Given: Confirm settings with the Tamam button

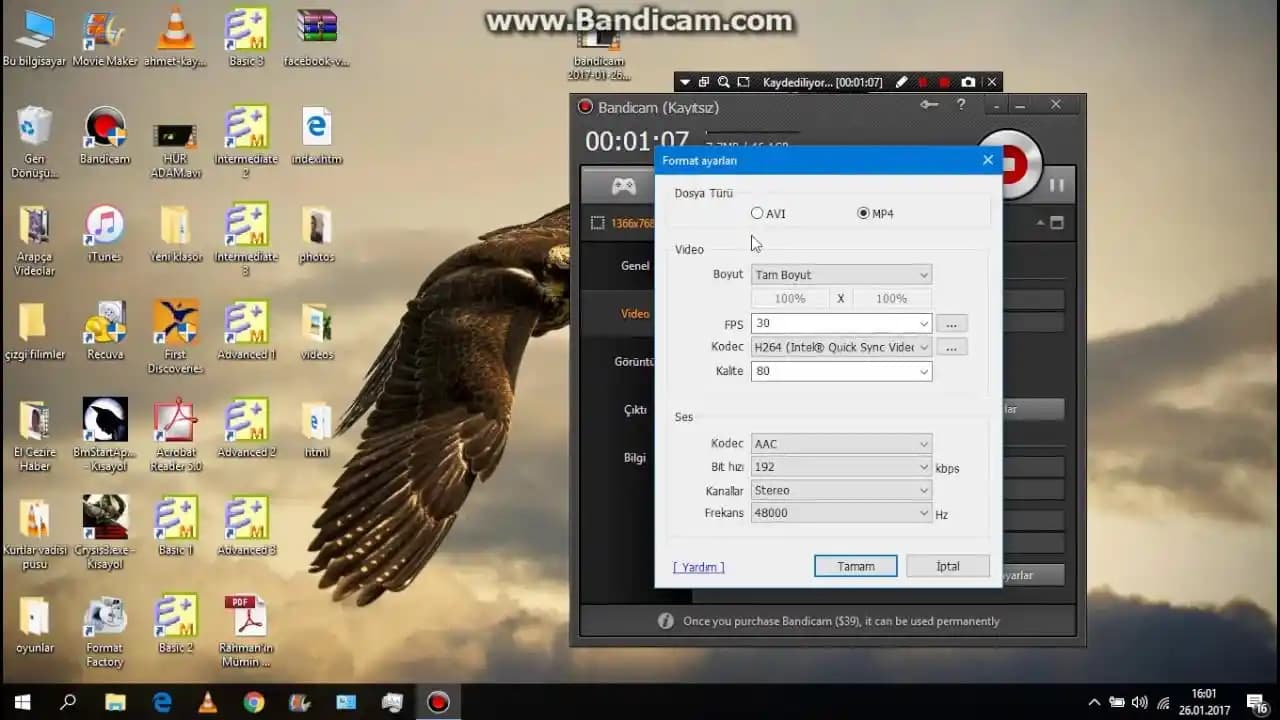Looking at the screenshot, I should click(x=855, y=566).
